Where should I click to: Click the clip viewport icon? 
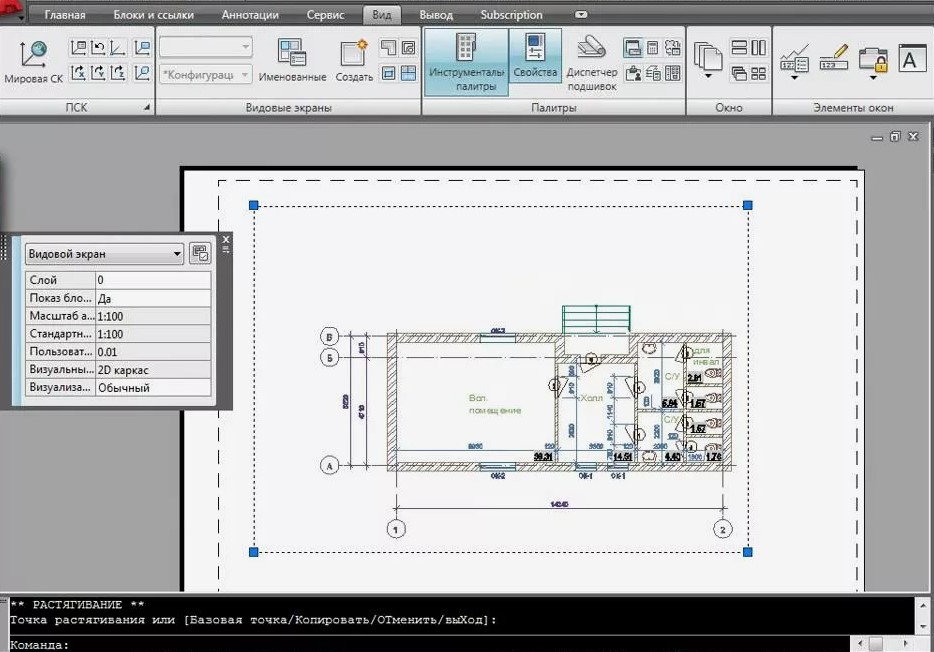click(388, 73)
